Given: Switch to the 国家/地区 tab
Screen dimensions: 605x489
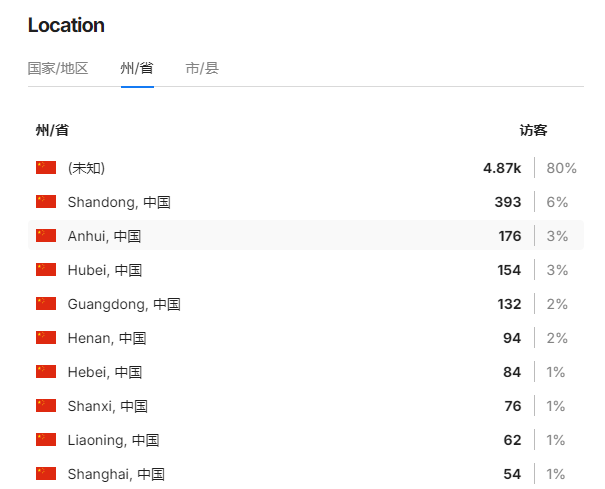Looking at the screenshot, I should (x=58, y=68).
